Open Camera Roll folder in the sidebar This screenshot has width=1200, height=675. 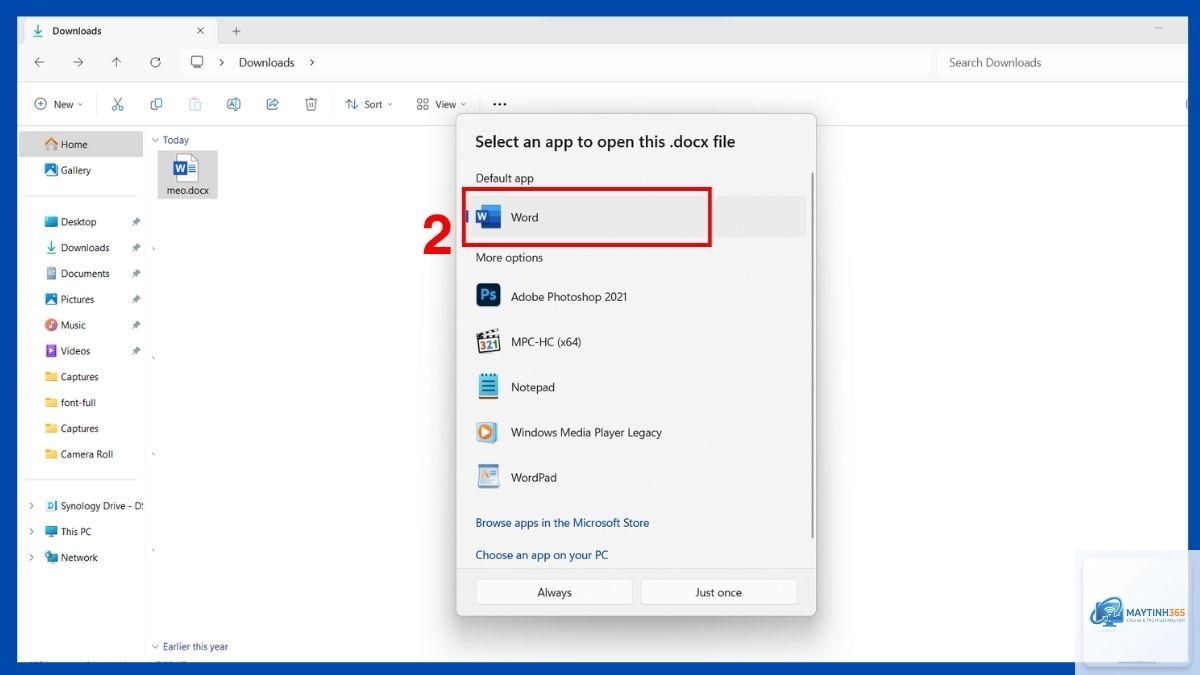pos(81,454)
